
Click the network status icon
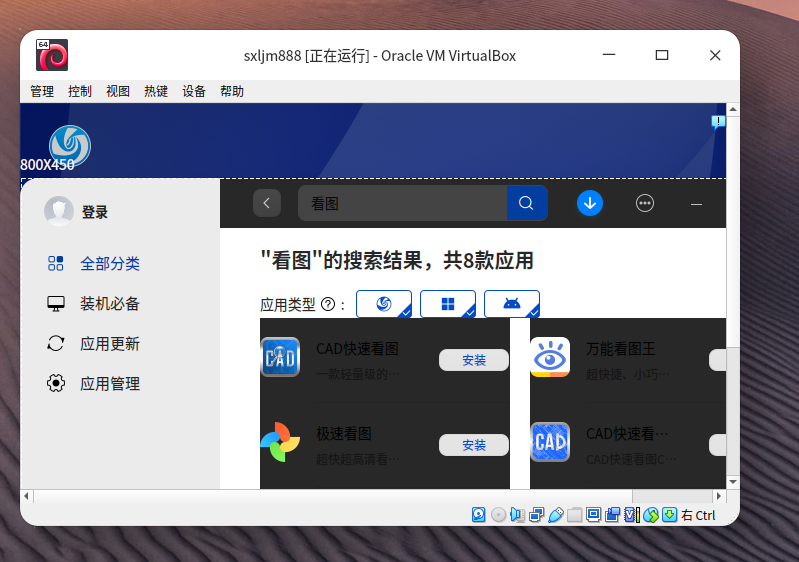tap(537, 515)
